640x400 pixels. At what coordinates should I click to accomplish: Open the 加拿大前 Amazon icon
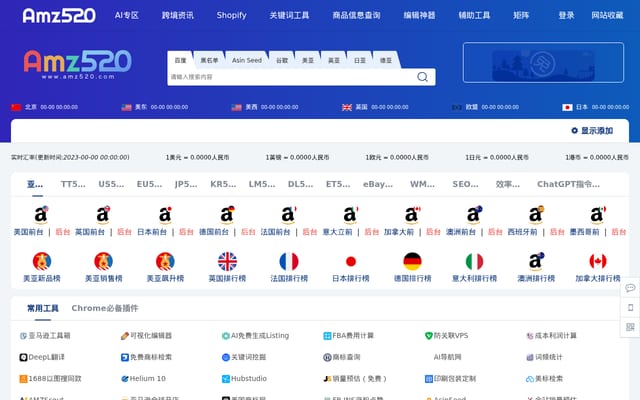click(x=412, y=215)
